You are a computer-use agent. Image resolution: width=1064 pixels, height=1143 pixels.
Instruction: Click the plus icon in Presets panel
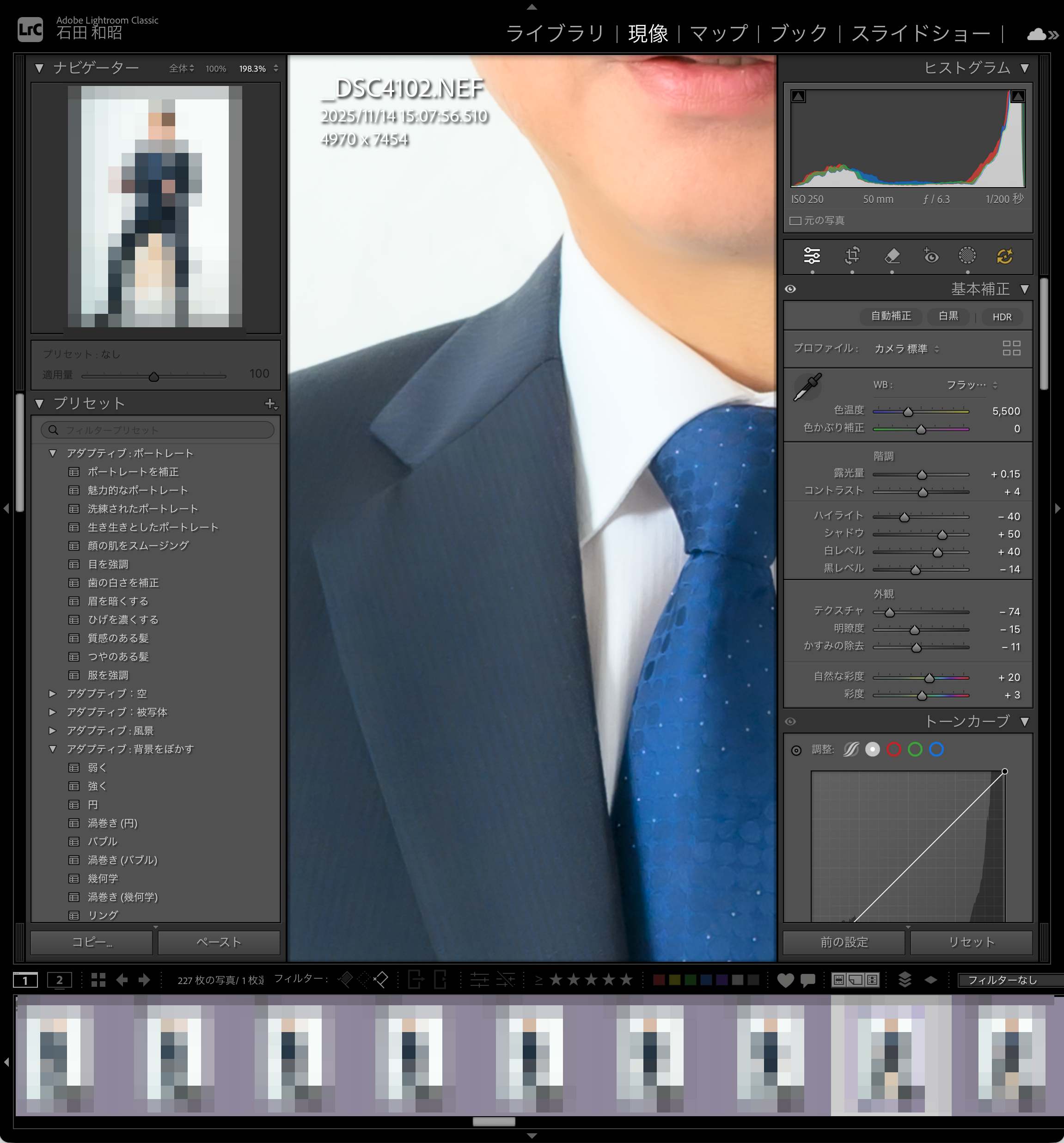coord(270,403)
